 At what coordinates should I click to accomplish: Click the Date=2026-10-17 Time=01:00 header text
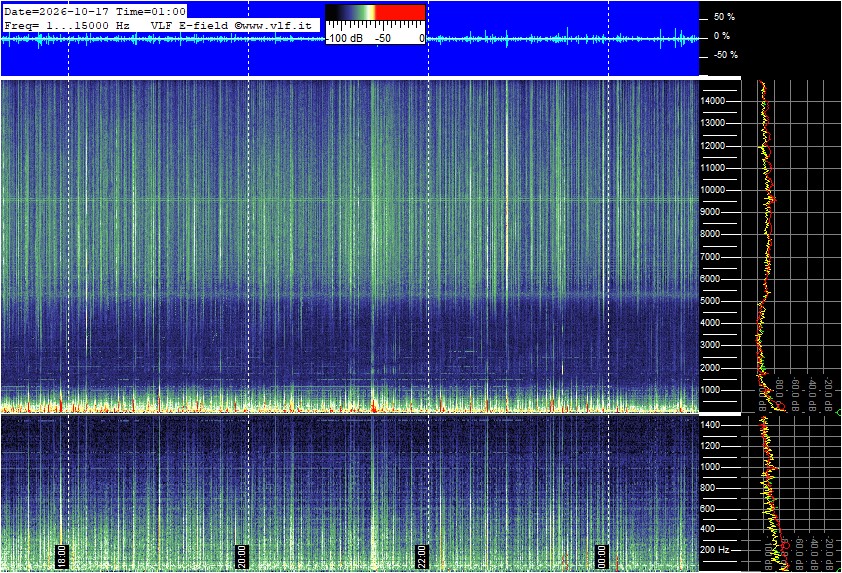coord(95,11)
